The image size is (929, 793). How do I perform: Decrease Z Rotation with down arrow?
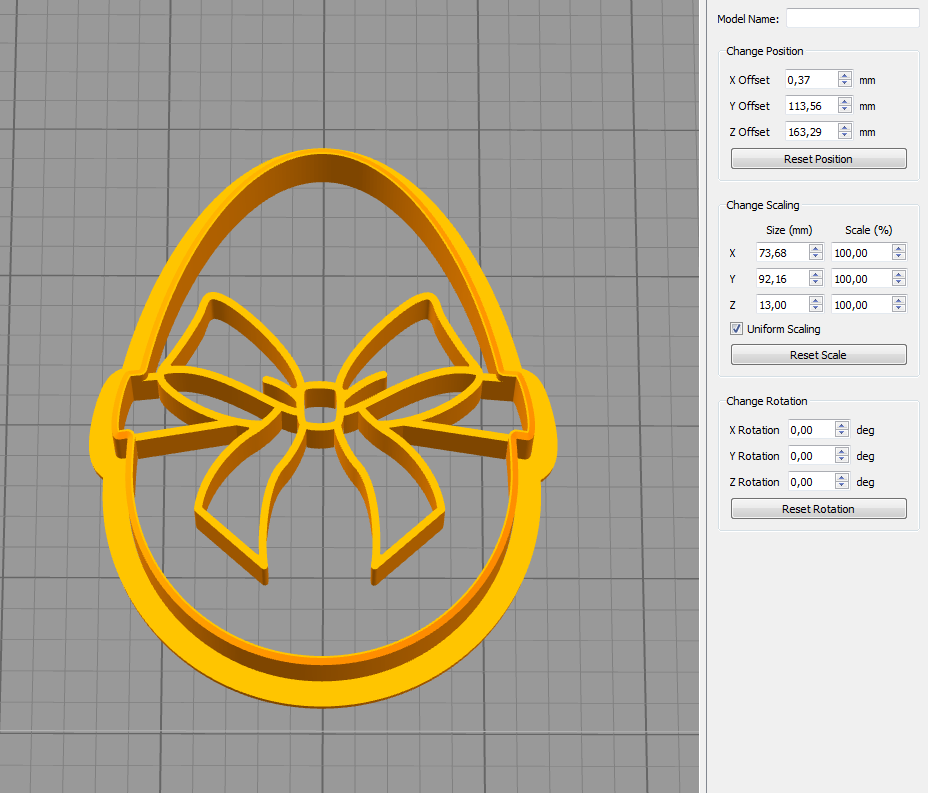pyautogui.click(x=842, y=486)
